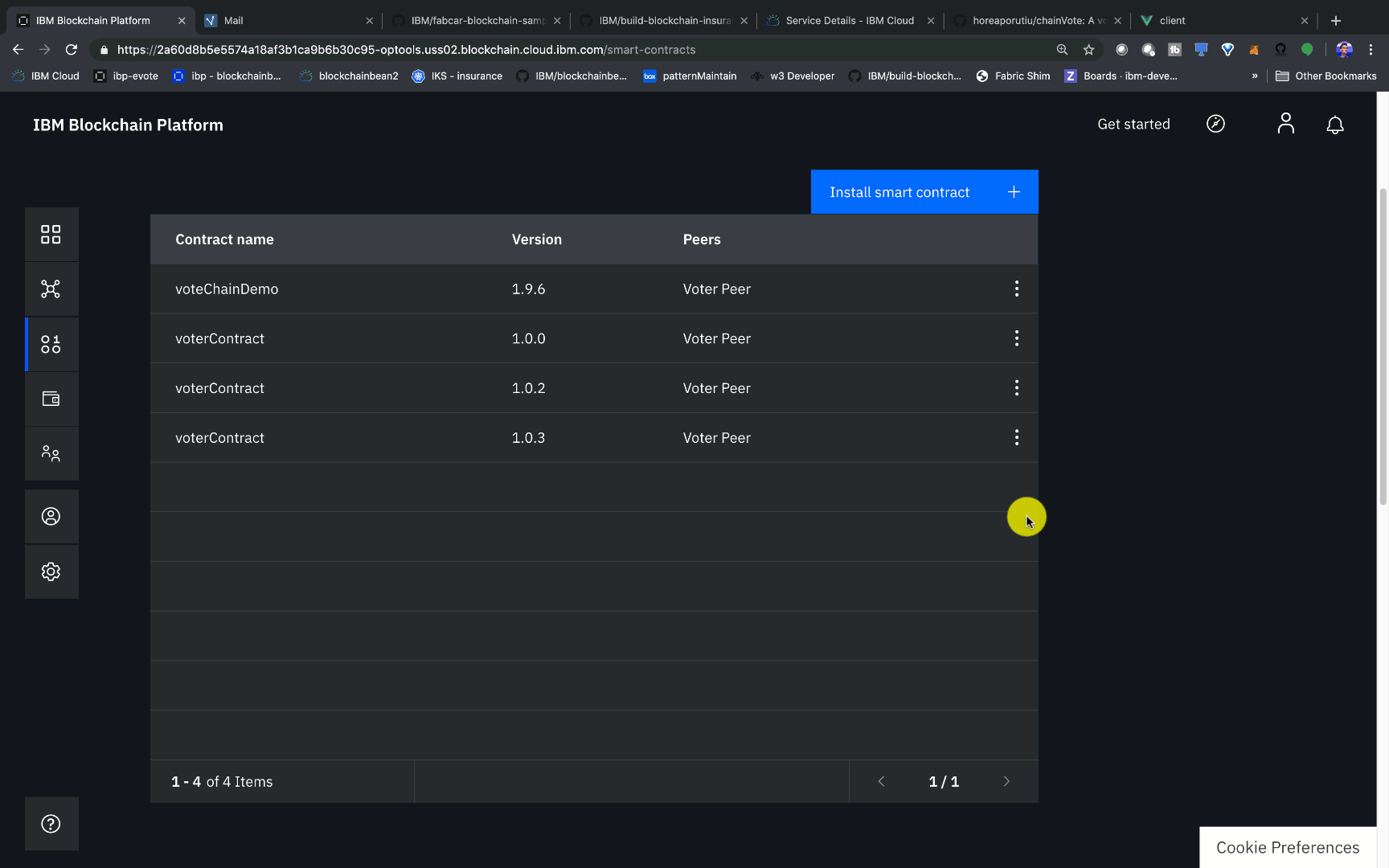Viewport: 1389px width, 868px height.
Task: Open the Other Bookmarks folder
Action: pos(1326,76)
